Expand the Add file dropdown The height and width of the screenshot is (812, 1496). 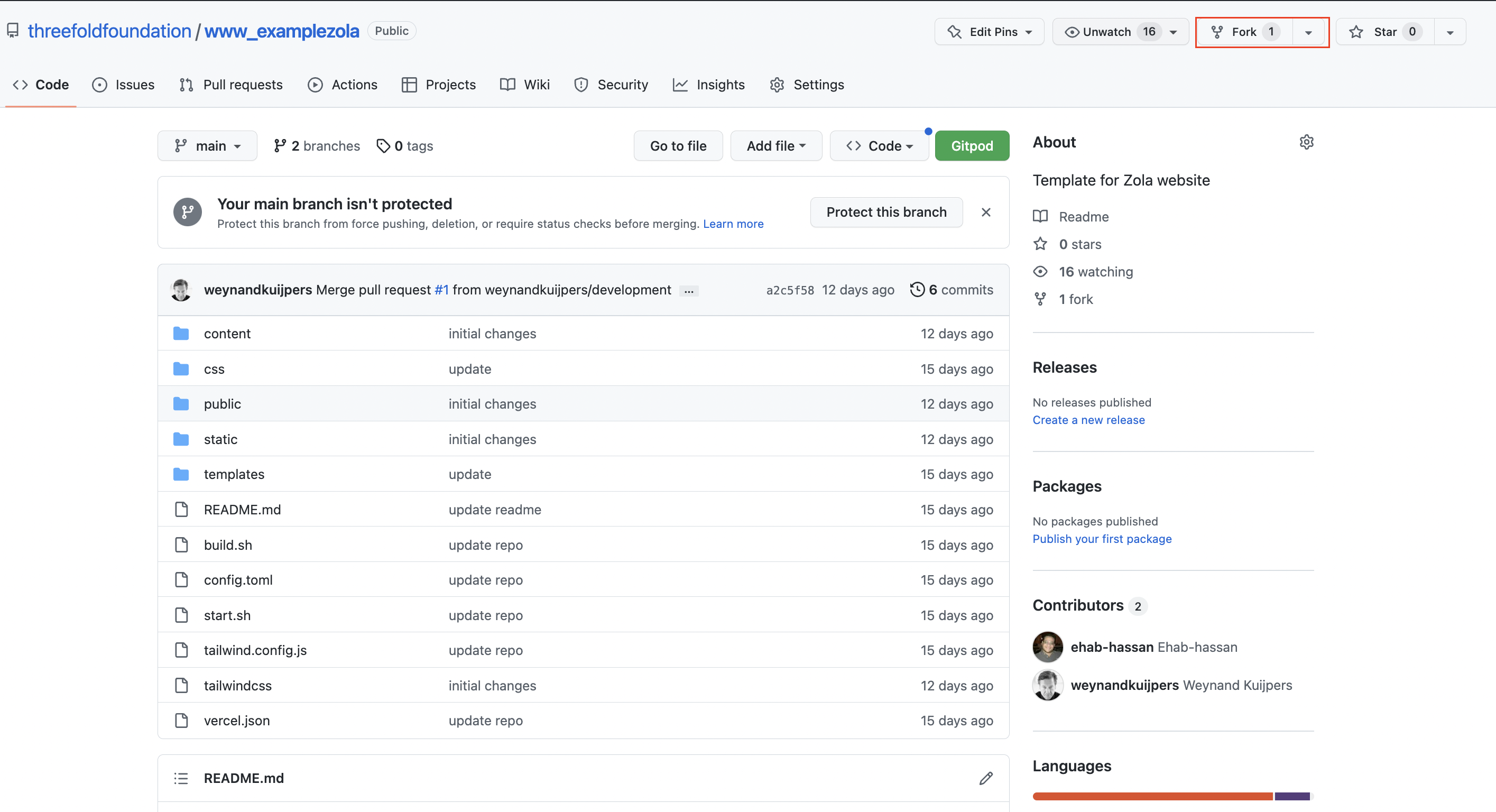point(776,146)
